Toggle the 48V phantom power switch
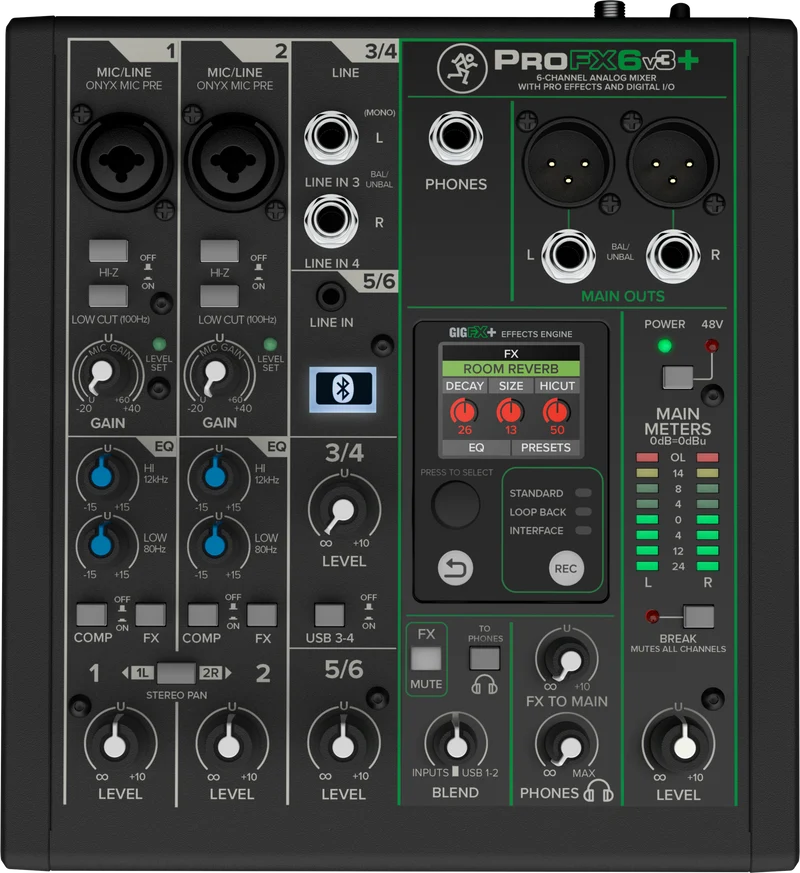Viewport: 800px width, 873px height. pyautogui.click(x=678, y=377)
